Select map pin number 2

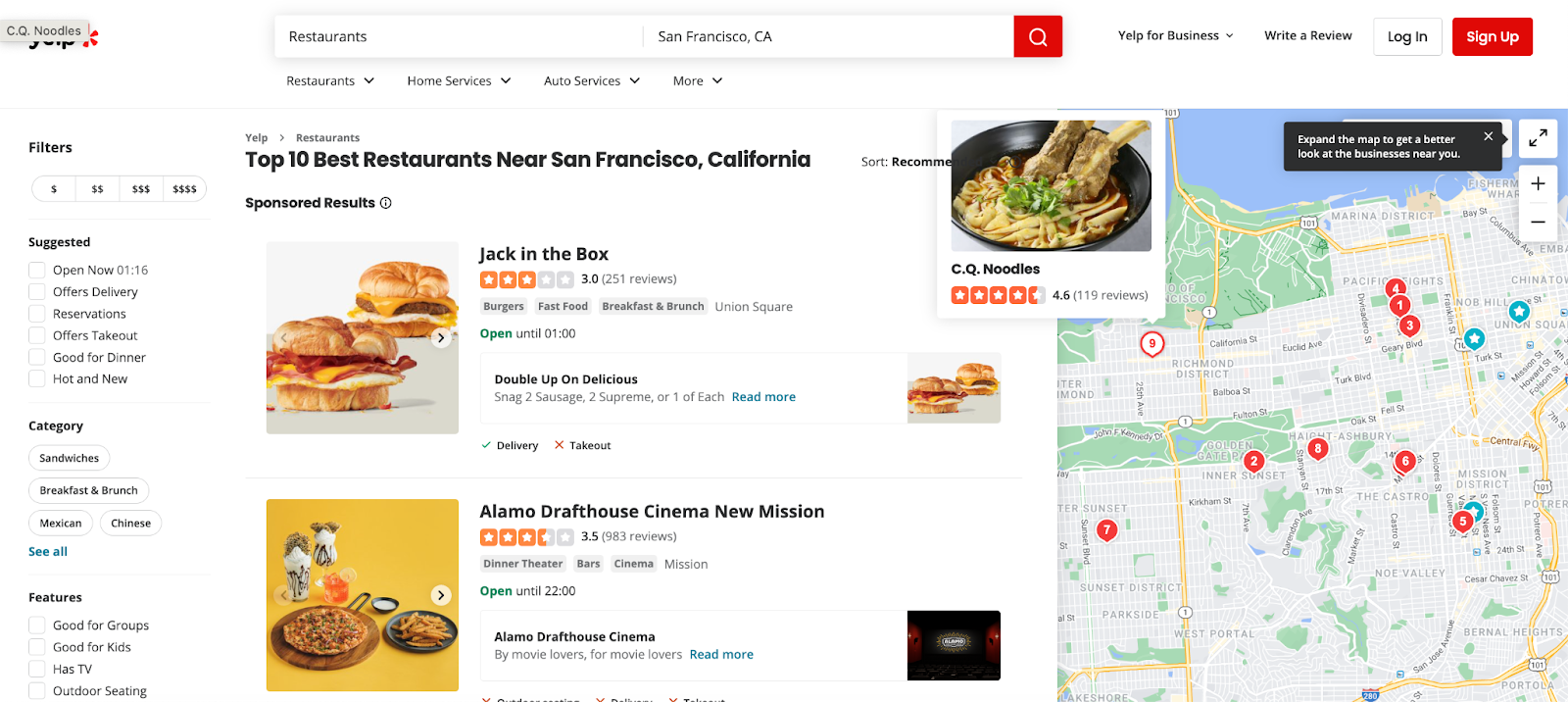click(x=1253, y=462)
